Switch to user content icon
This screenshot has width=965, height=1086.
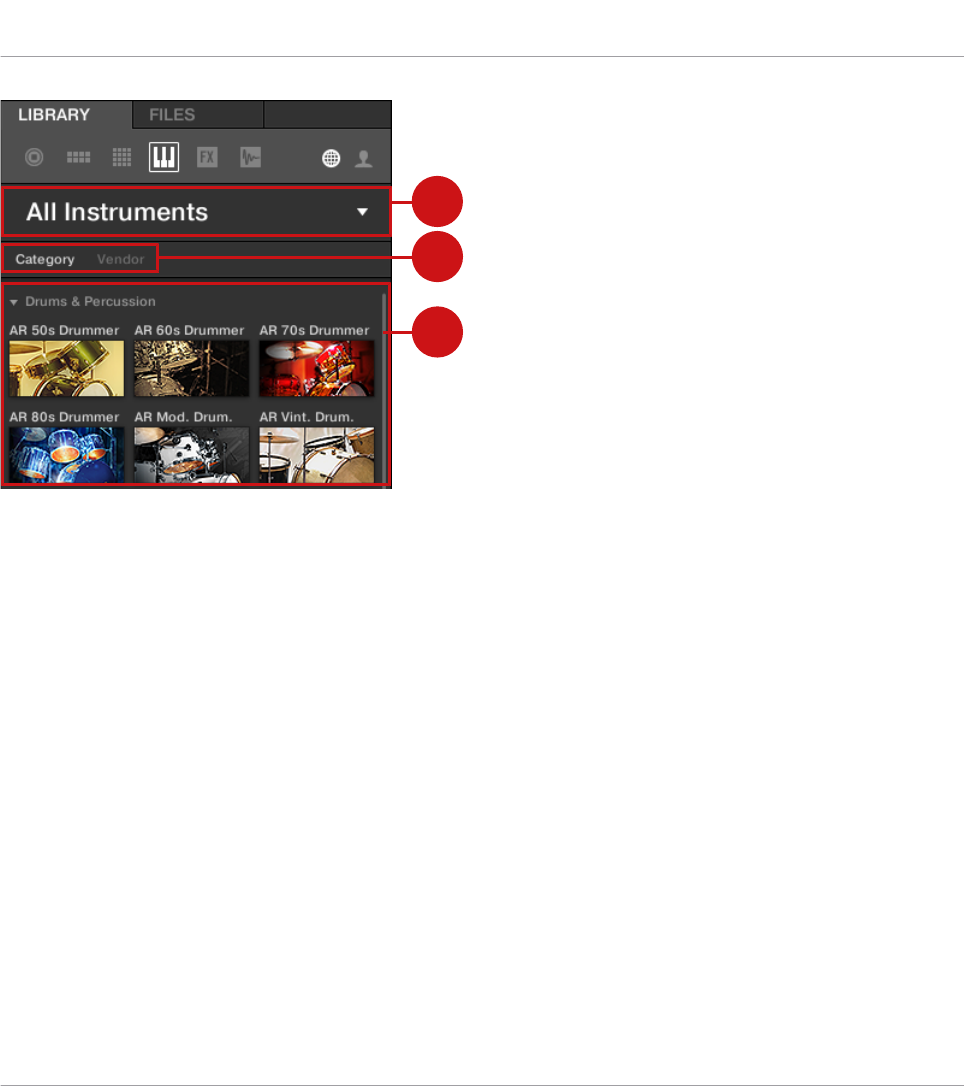point(364,158)
